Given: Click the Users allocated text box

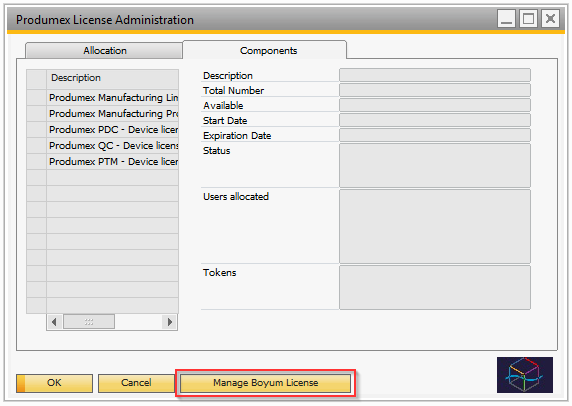Looking at the screenshot, I should (435, 226).
